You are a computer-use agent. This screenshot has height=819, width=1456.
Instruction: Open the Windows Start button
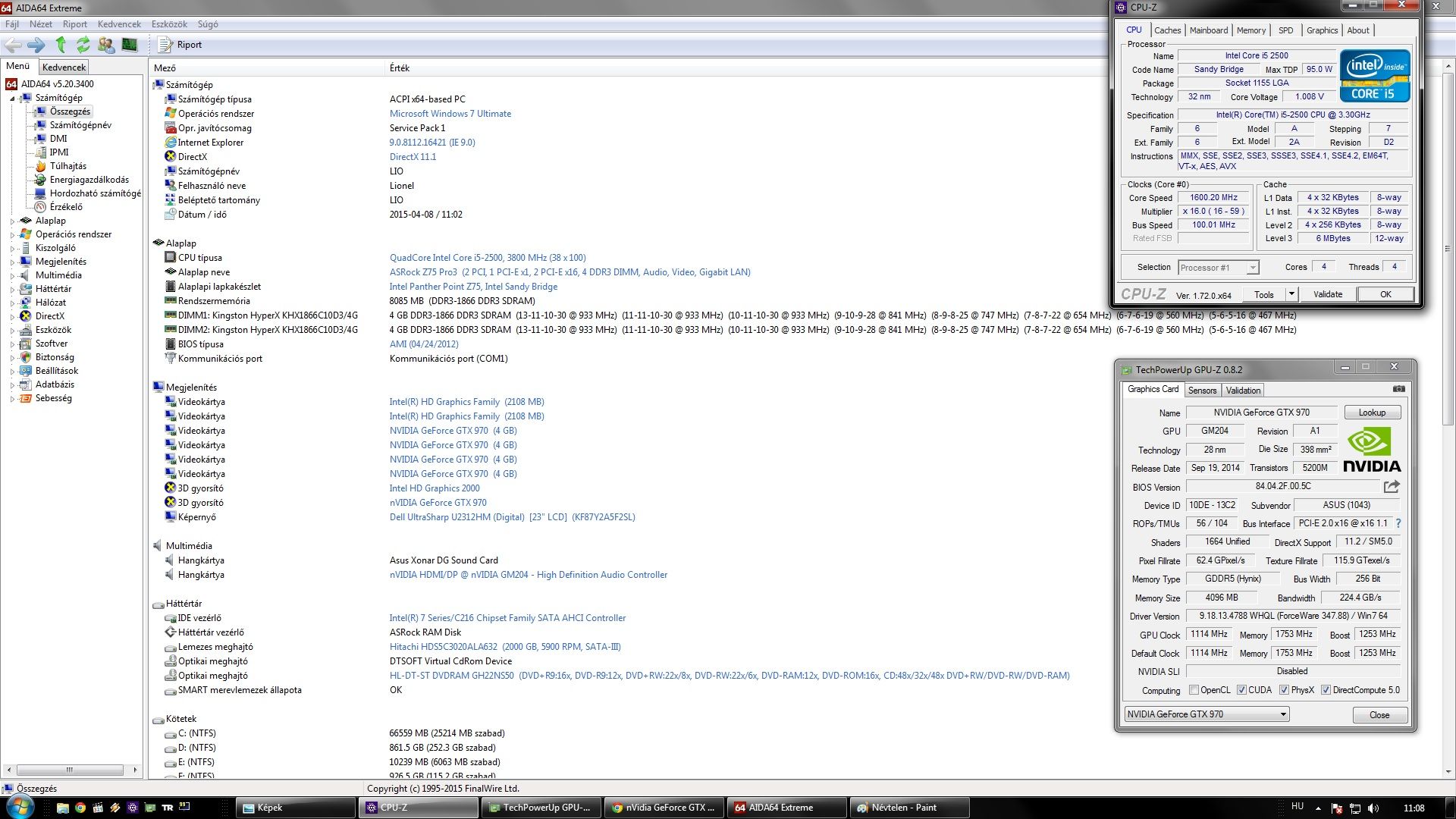pos(19,807)
